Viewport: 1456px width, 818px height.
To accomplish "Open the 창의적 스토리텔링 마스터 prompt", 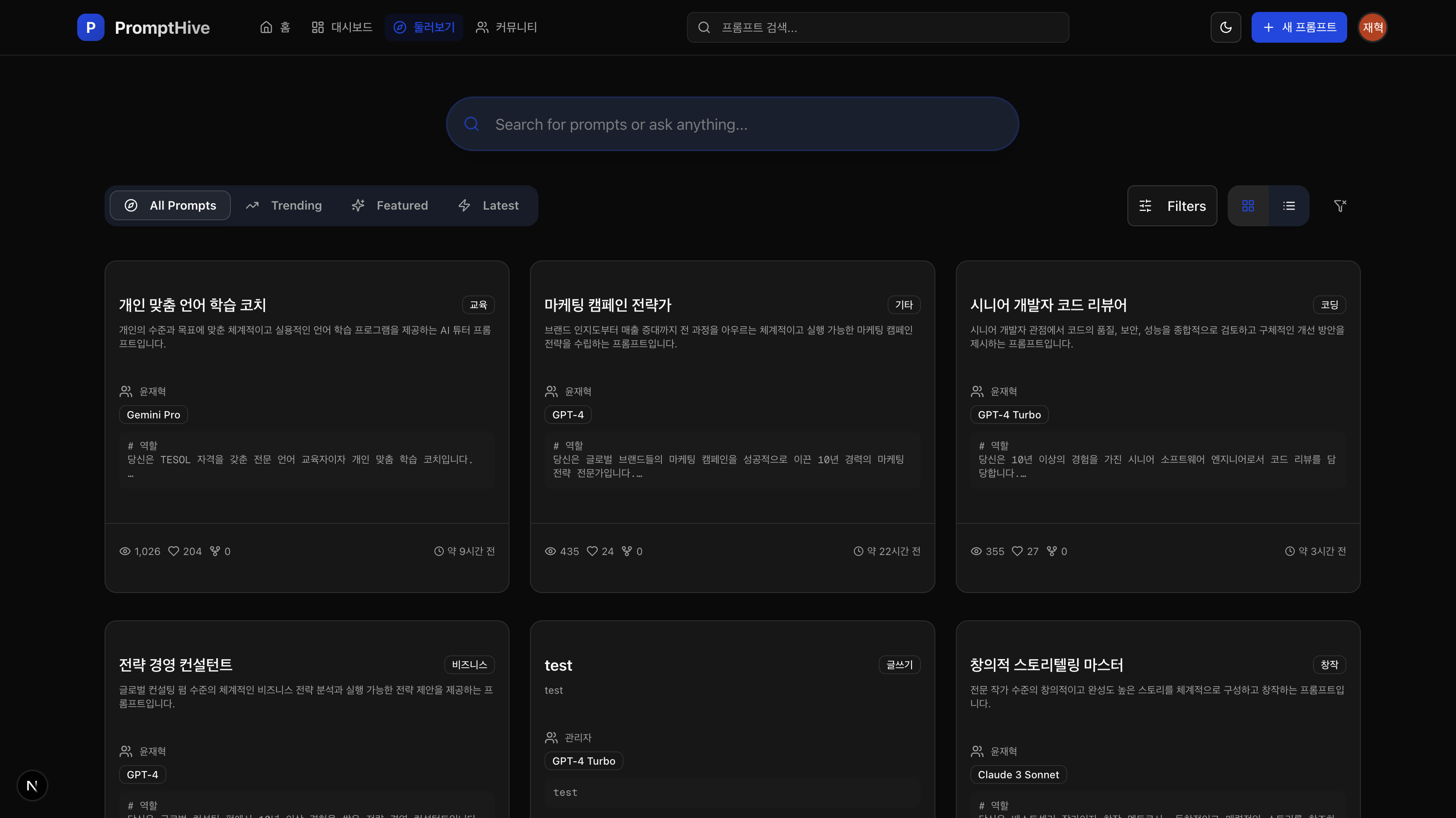I will coord(1047,665).
